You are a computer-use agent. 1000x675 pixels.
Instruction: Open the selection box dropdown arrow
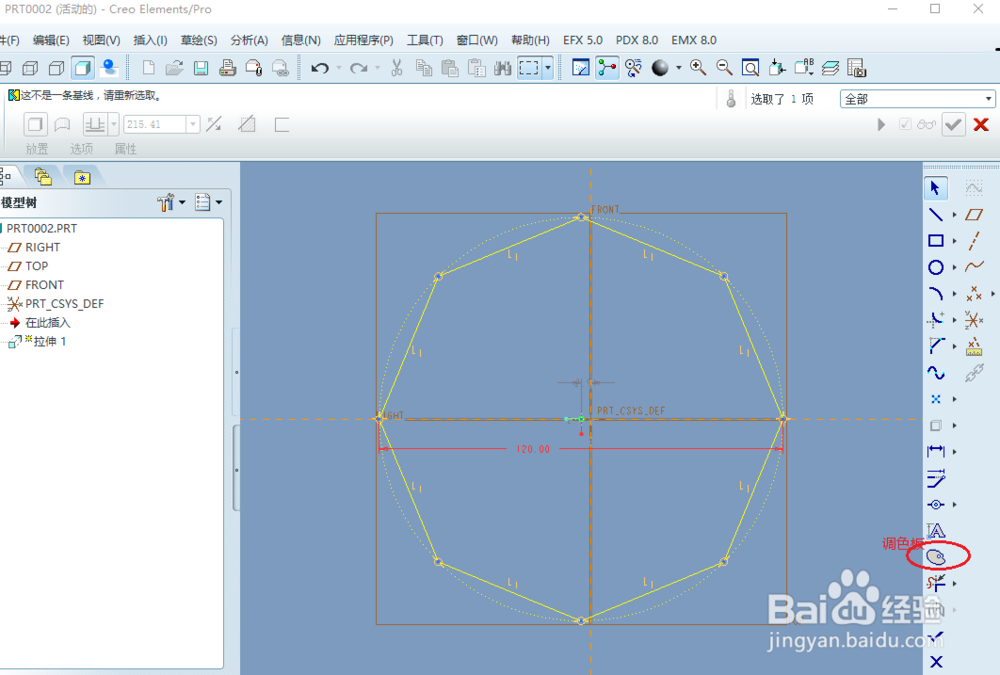(548, 68)
